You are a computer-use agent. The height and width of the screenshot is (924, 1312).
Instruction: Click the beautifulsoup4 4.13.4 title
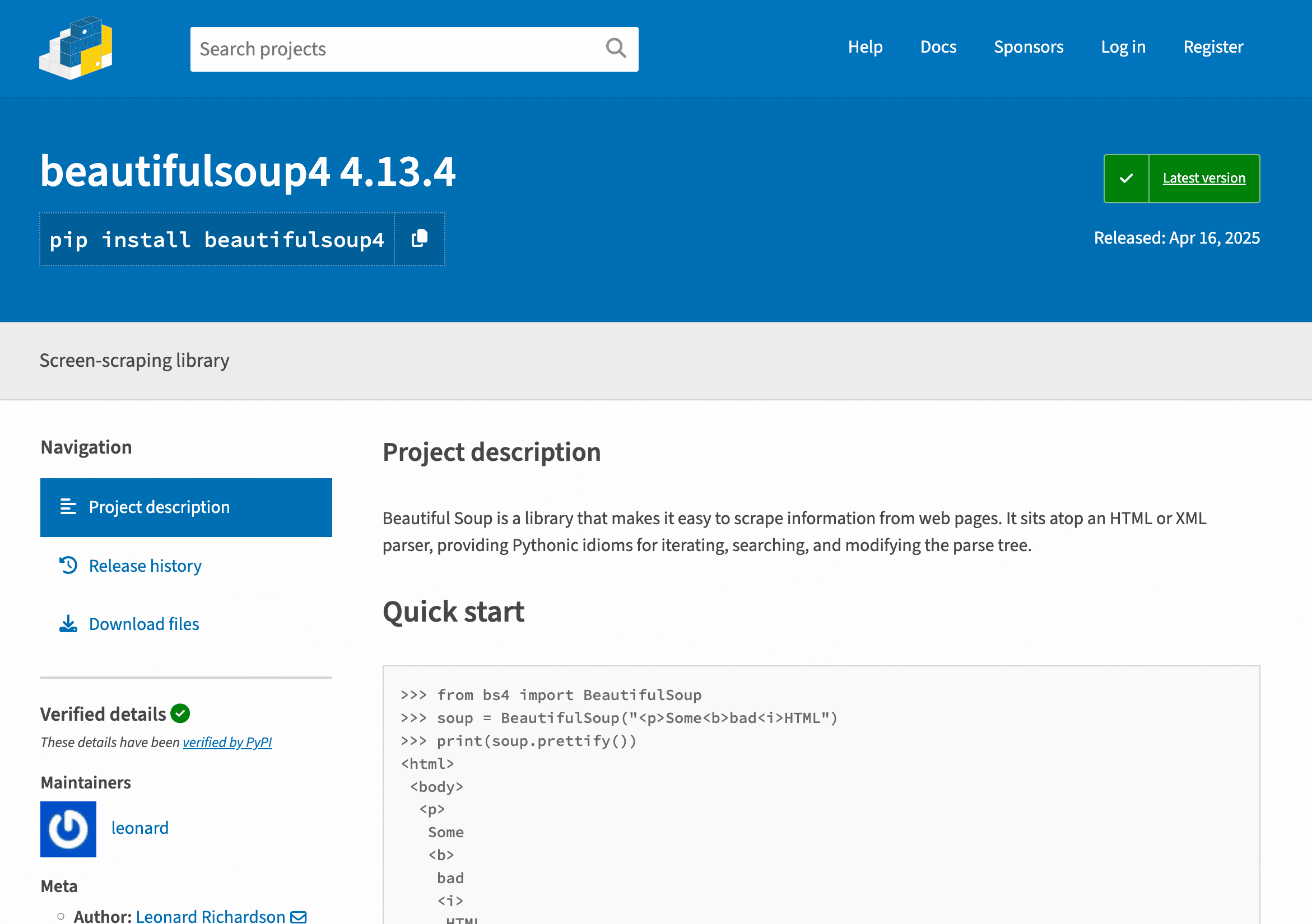click(x=248, y=171)
